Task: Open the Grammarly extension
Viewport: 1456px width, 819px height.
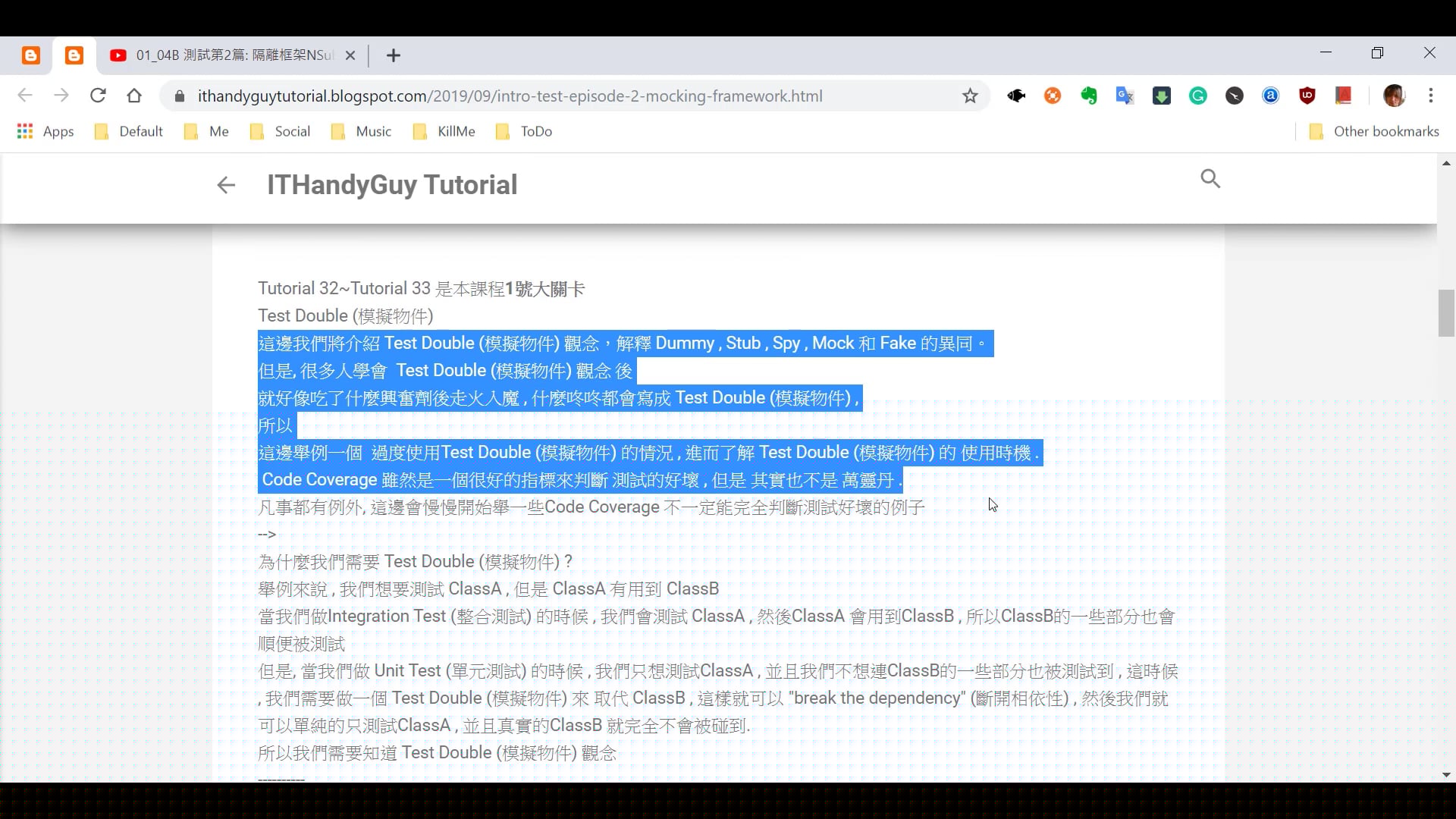Action: pyautogui.click(x=1198, y=96)
